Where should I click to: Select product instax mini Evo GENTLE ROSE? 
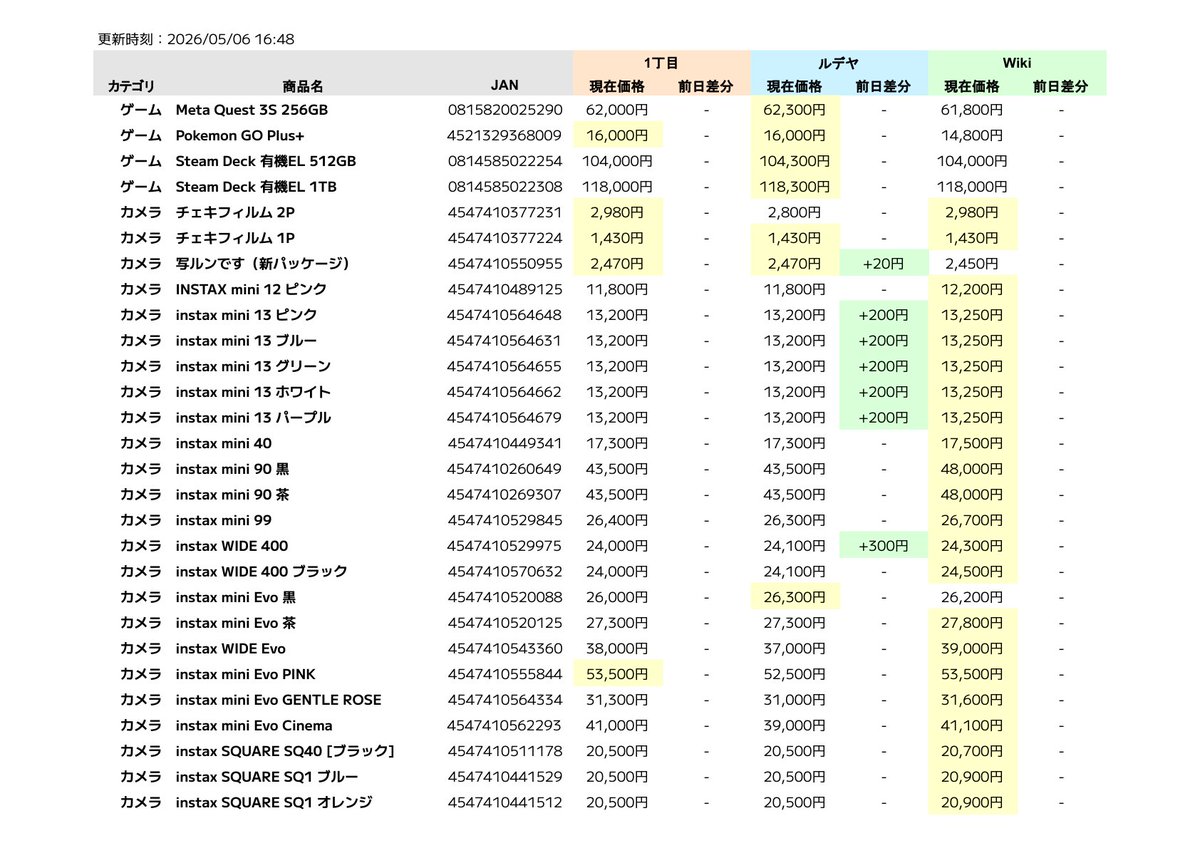click(279, 700)
